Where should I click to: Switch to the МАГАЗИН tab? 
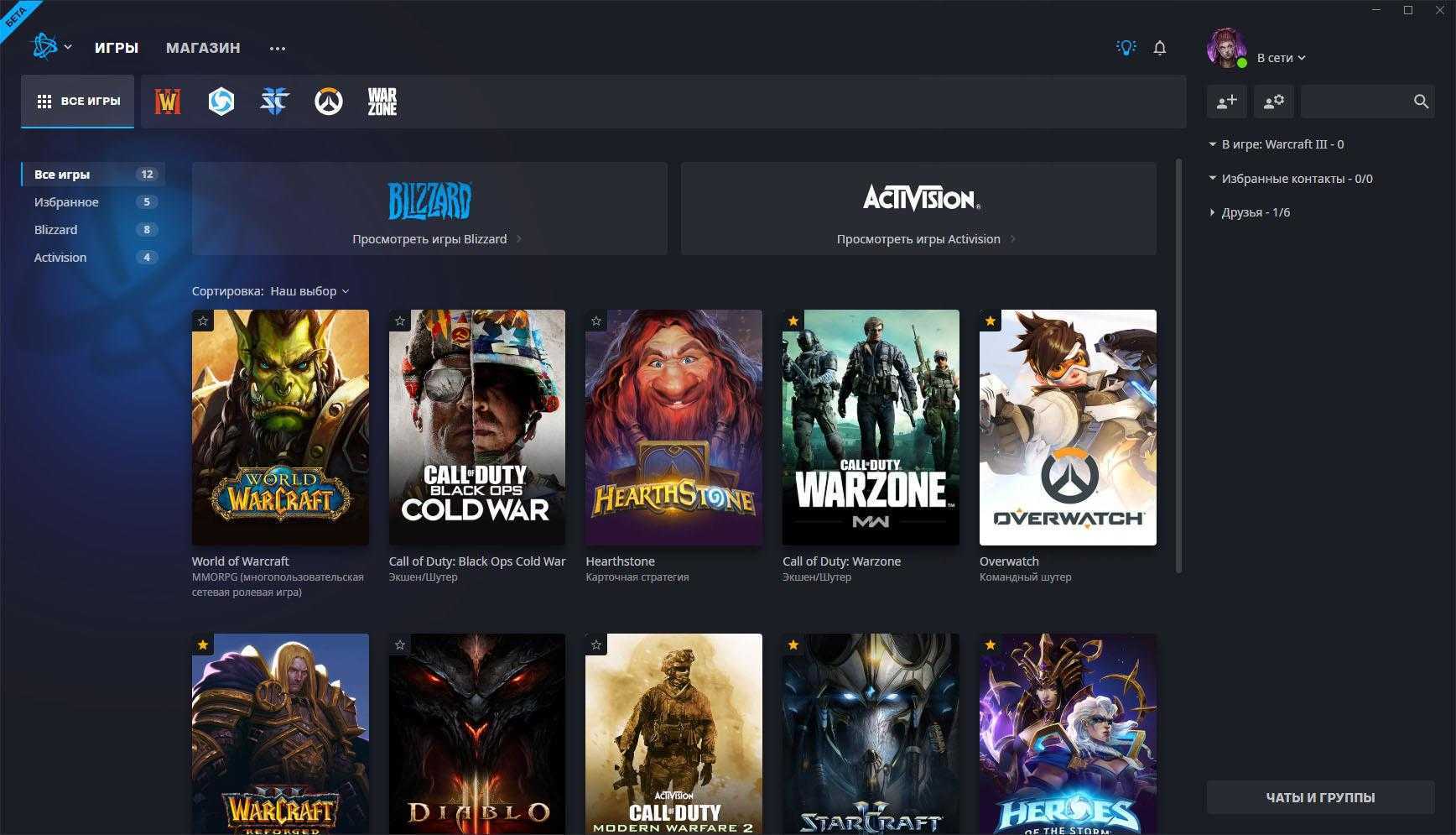point(203,48)
